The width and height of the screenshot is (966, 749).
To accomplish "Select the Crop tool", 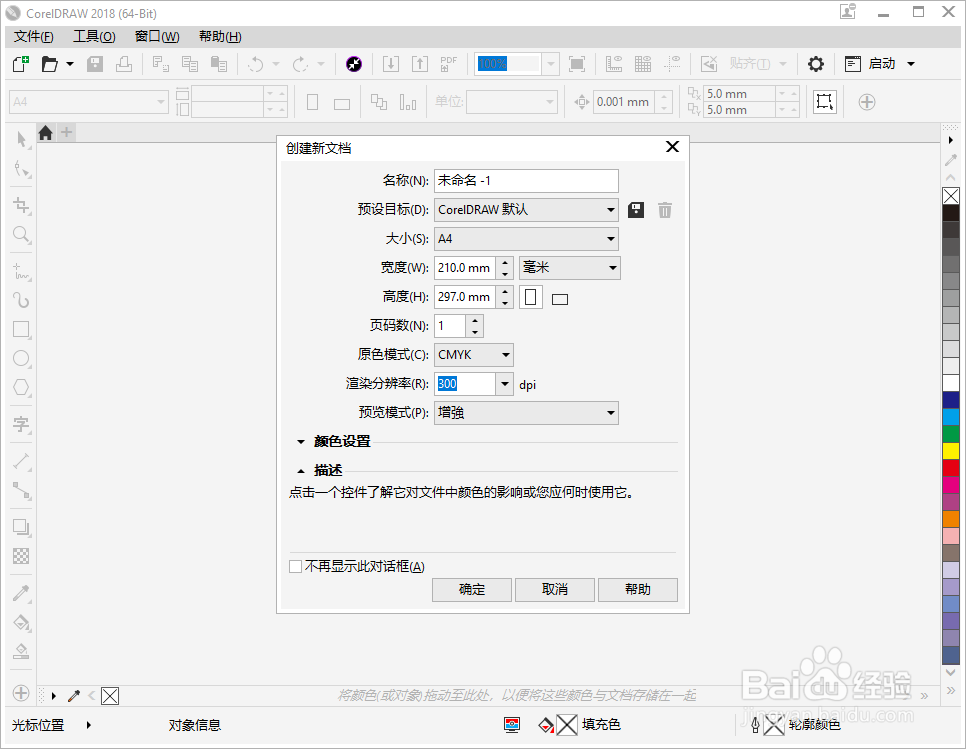I will [x=22, y=205].
